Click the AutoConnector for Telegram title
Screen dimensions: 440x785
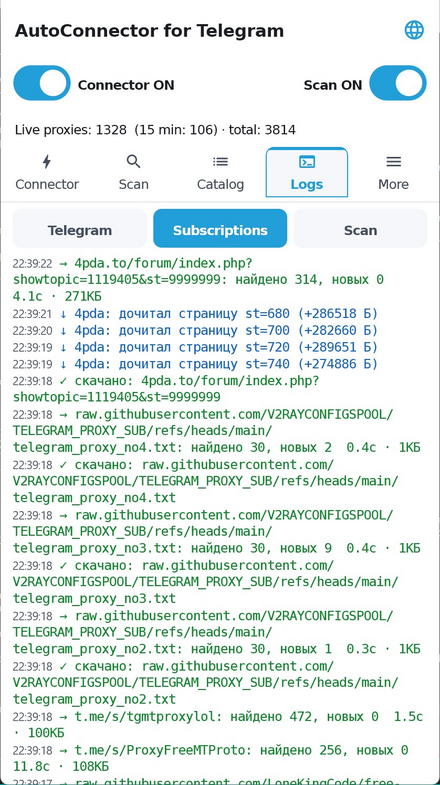(x=149, y=31)
